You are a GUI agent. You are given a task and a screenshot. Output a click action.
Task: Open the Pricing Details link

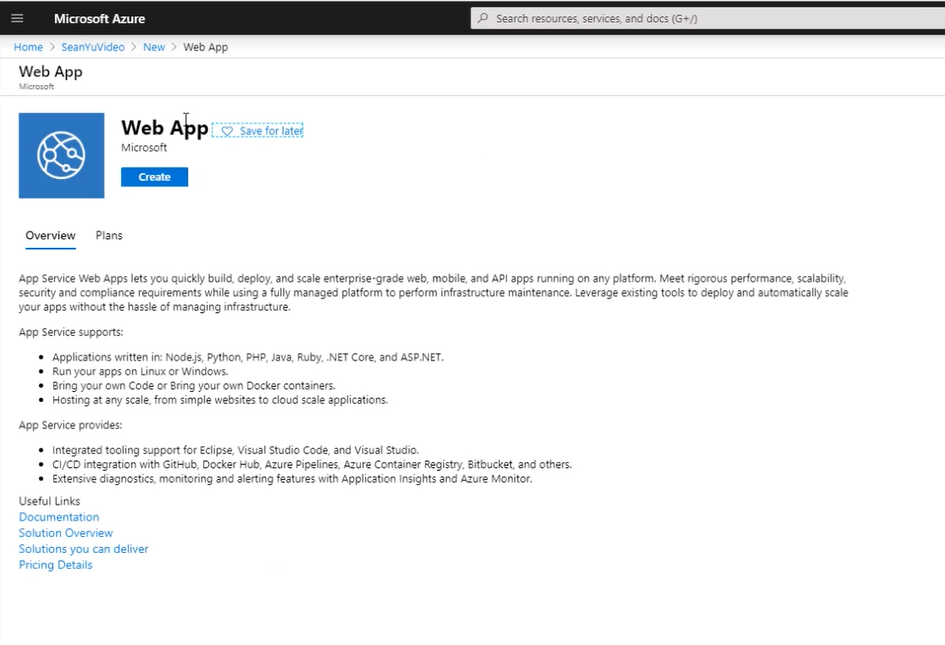point(55,565)
